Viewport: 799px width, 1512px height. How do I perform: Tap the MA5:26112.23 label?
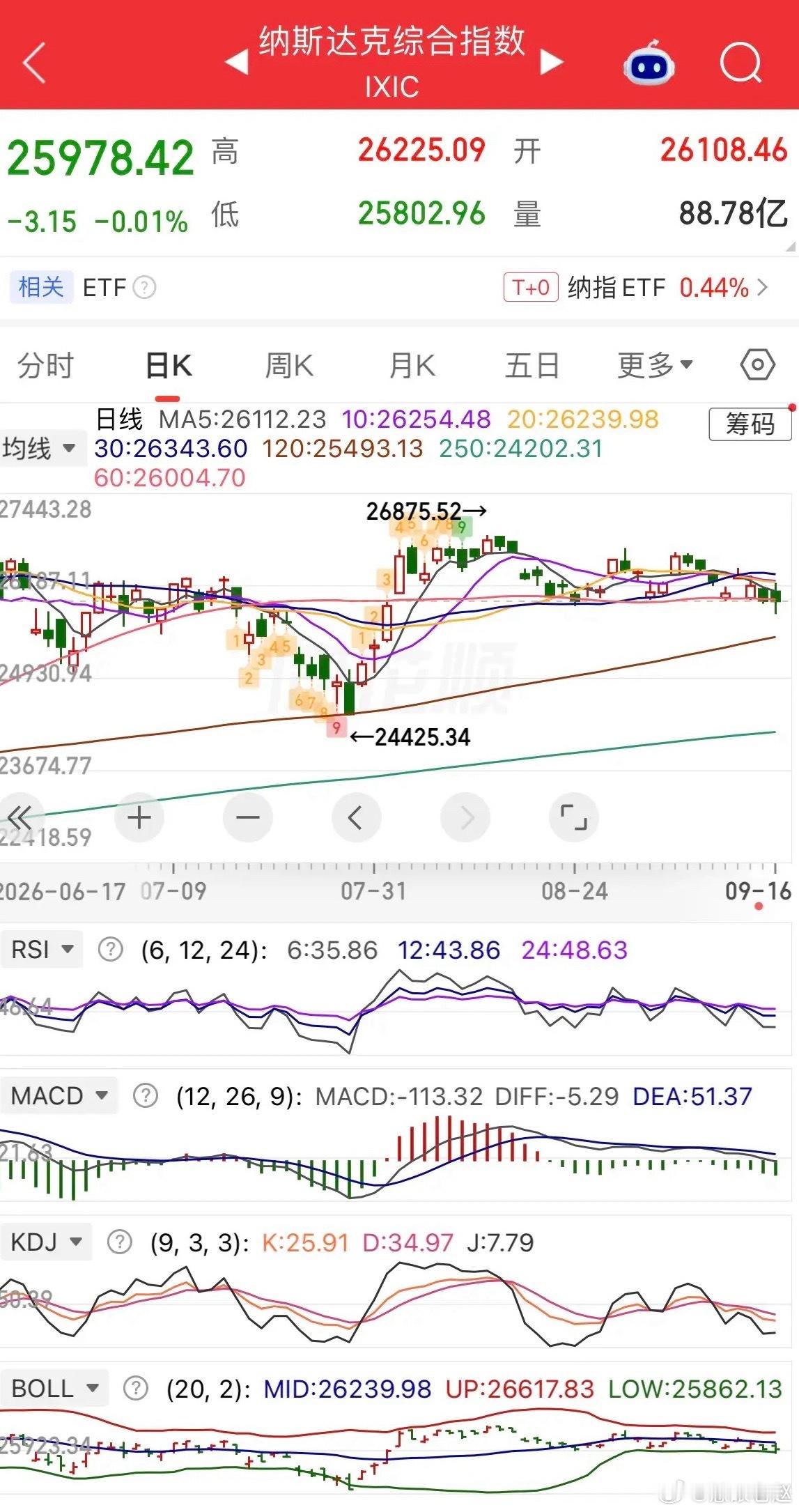242,419
